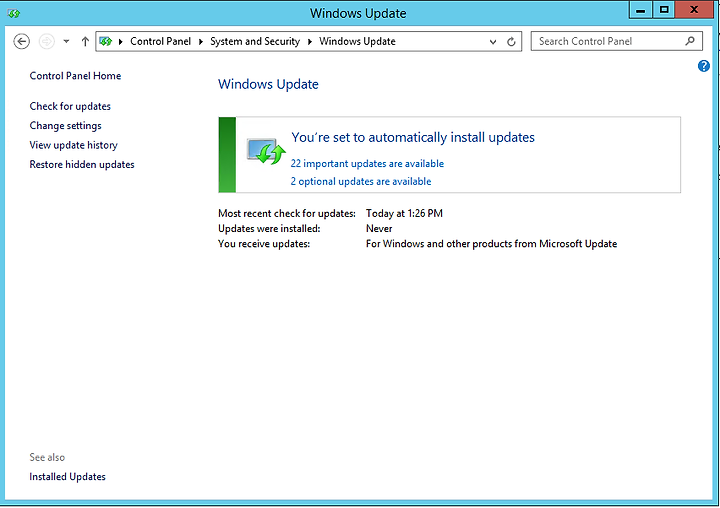Viewport: 720px width, 508px height.
Task: Go up one level with Up arrow
Action: pos(85,41)
